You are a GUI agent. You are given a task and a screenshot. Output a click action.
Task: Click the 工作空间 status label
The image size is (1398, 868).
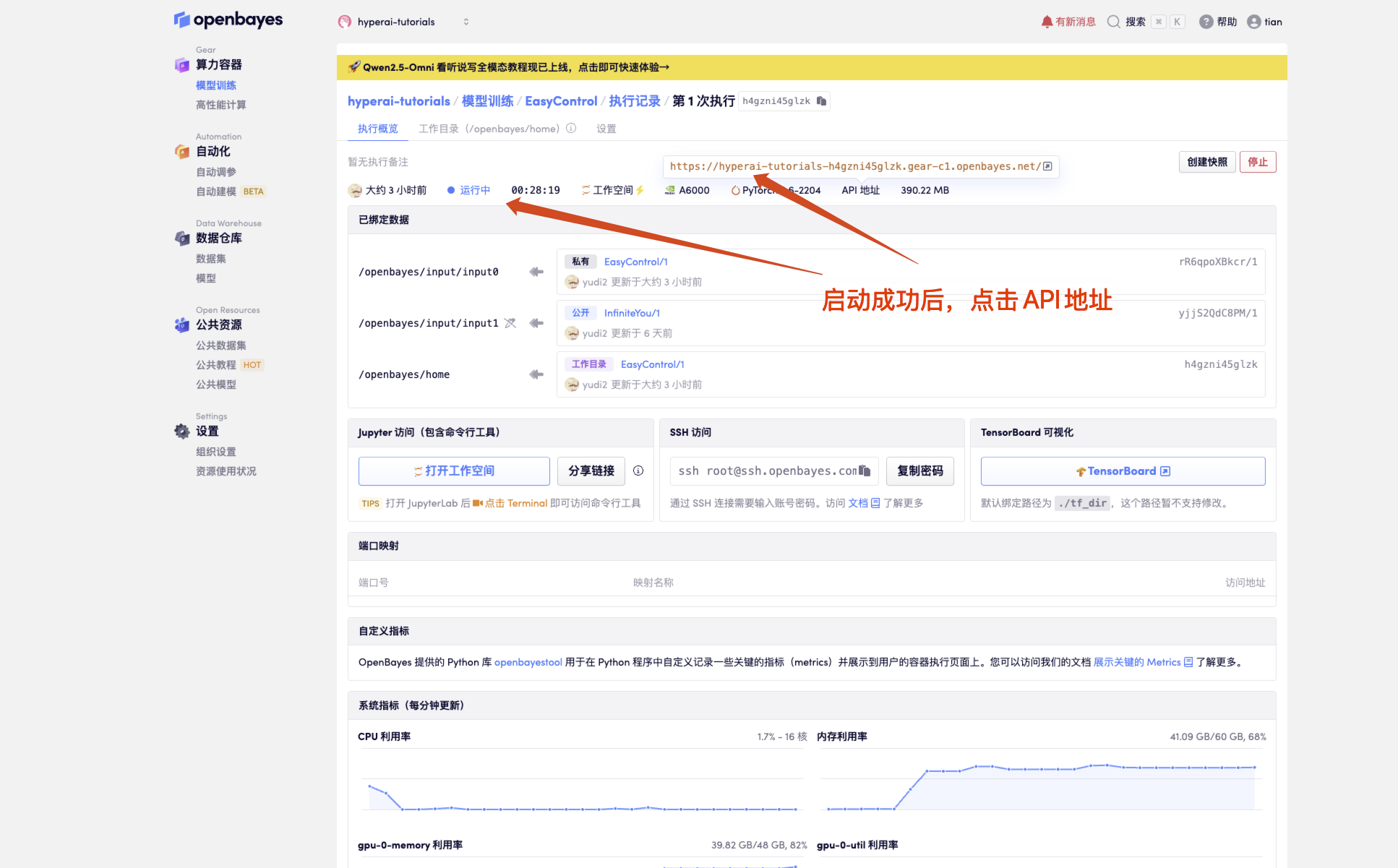612,190
